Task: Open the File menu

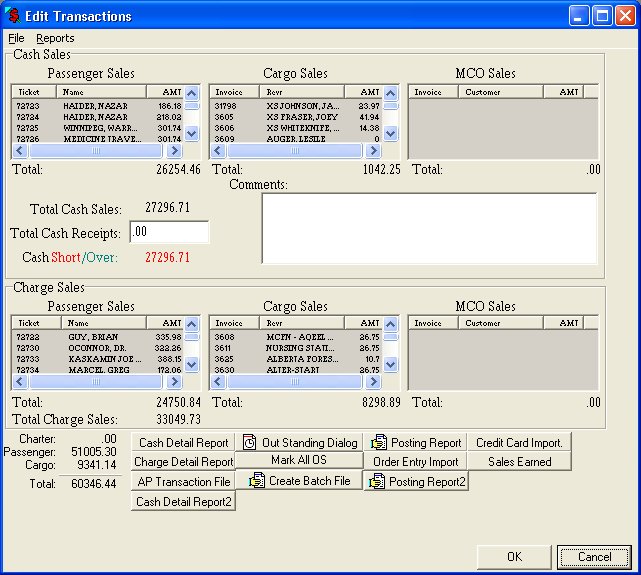Action: tap(16, 38)
